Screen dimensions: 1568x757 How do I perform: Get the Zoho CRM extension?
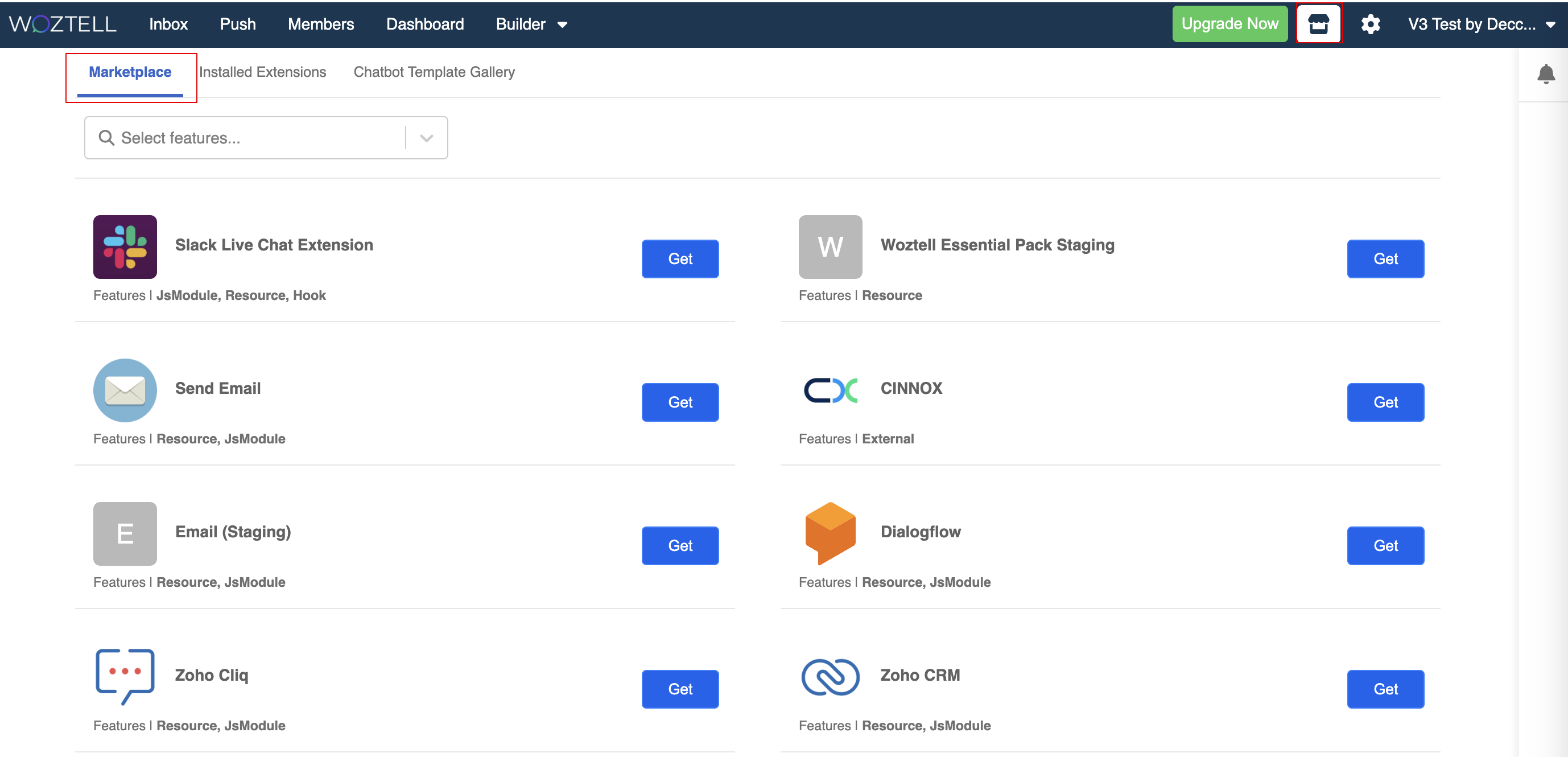[1385, 689]
